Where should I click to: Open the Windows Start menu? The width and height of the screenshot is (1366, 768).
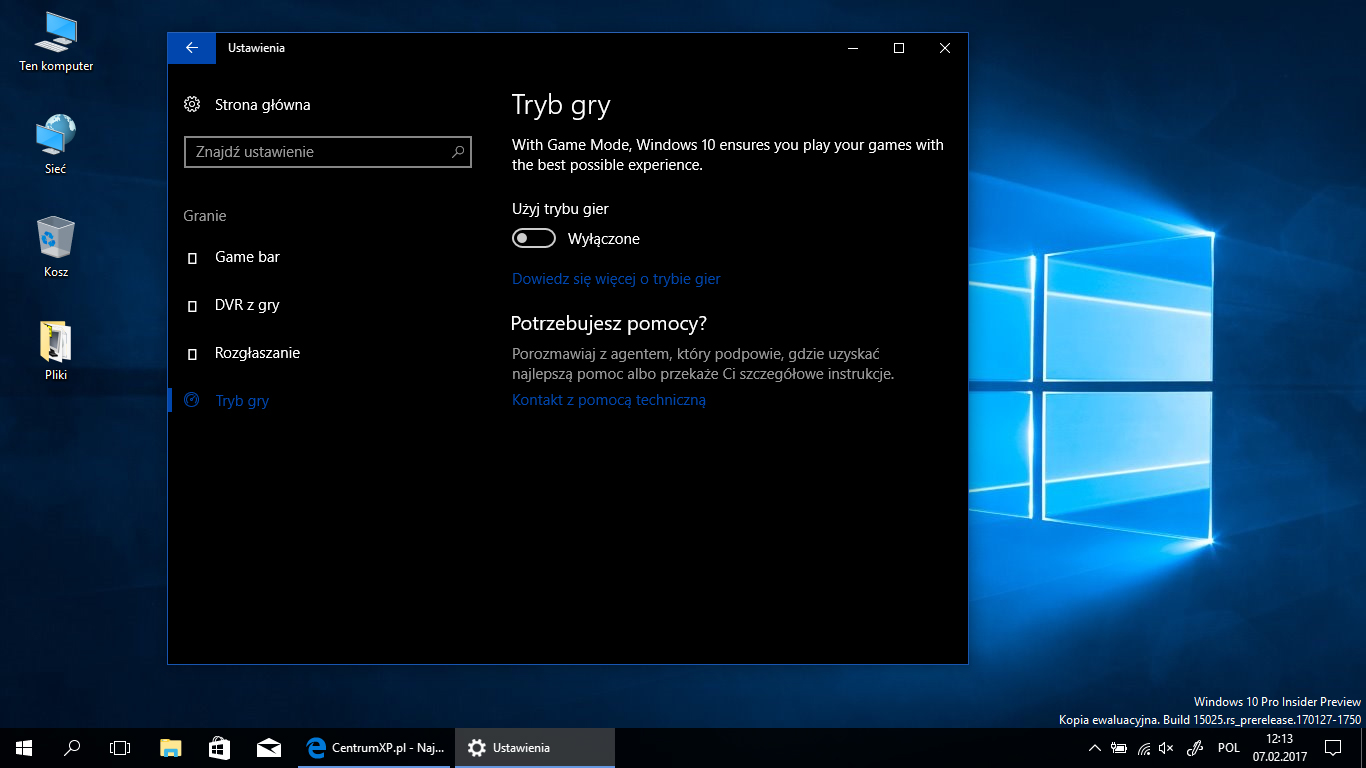click(x=24, y=748)
